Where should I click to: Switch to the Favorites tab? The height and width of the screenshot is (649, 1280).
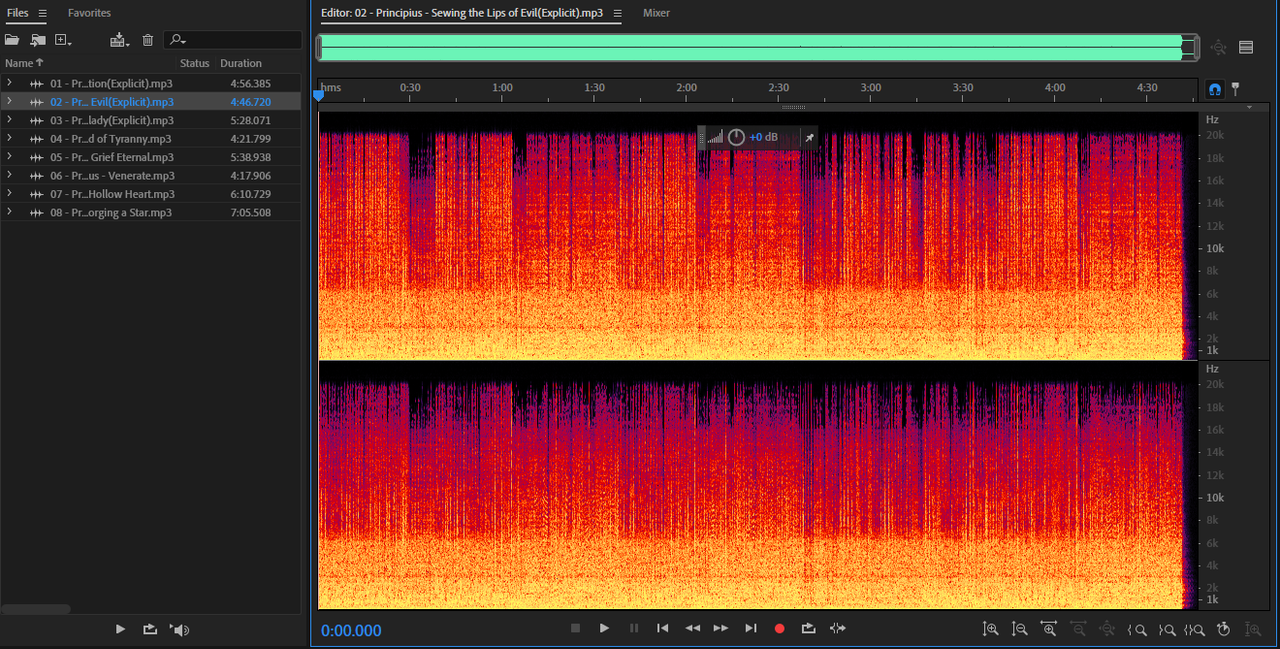click(x=89, y=13)
